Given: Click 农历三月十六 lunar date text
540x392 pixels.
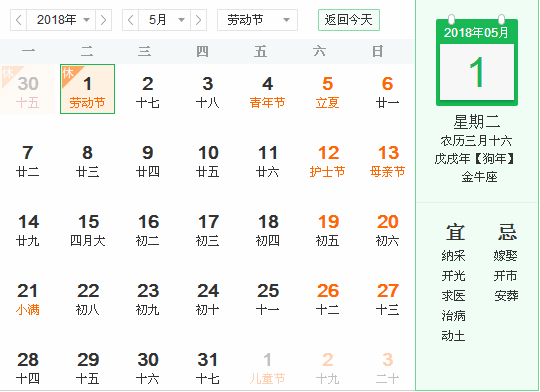Looking at the screenshot, I should [x=476, y=141].
